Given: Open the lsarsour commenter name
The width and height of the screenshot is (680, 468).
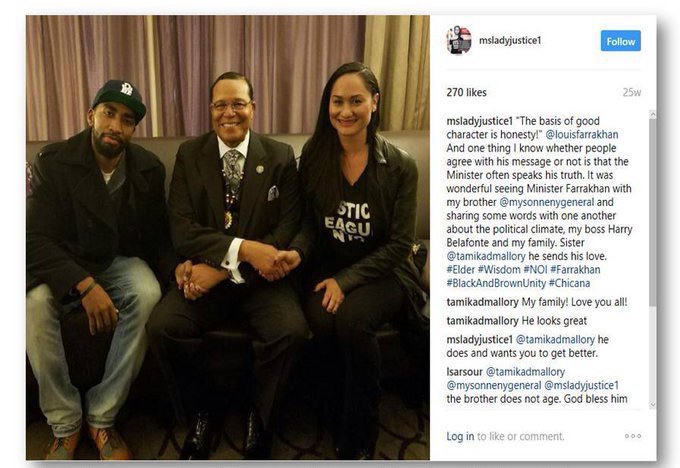Looking at the screenshot, I should [464, 372].
